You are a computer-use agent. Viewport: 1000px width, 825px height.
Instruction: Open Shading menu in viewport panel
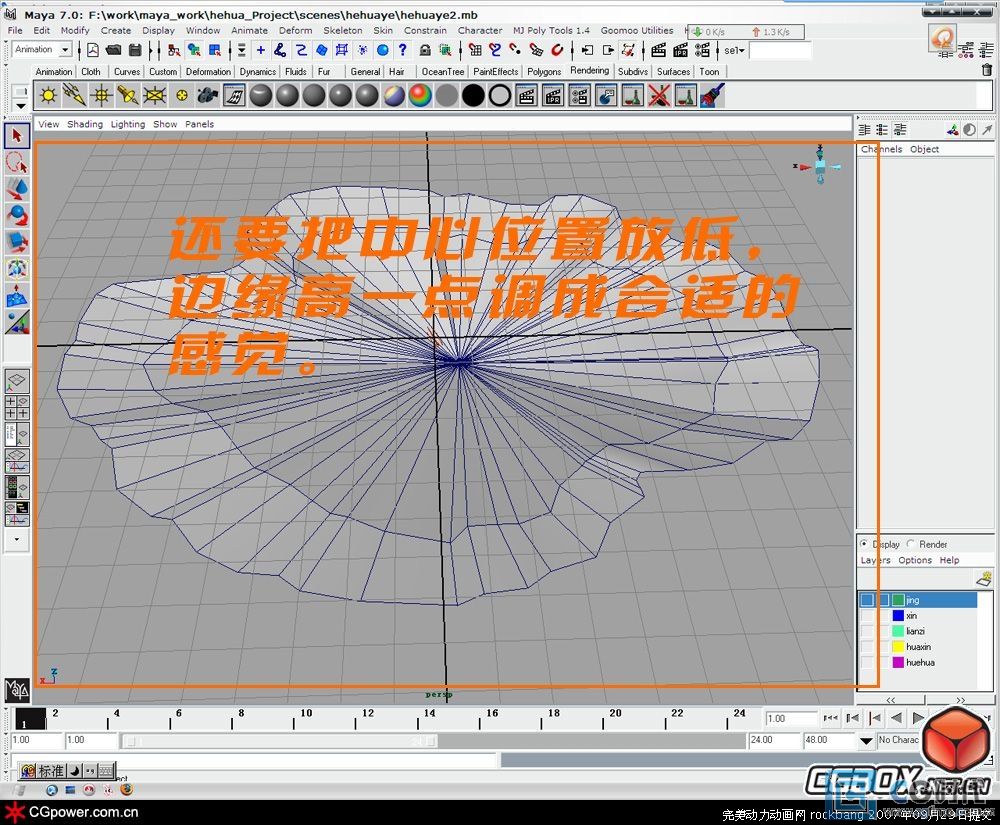85,124
